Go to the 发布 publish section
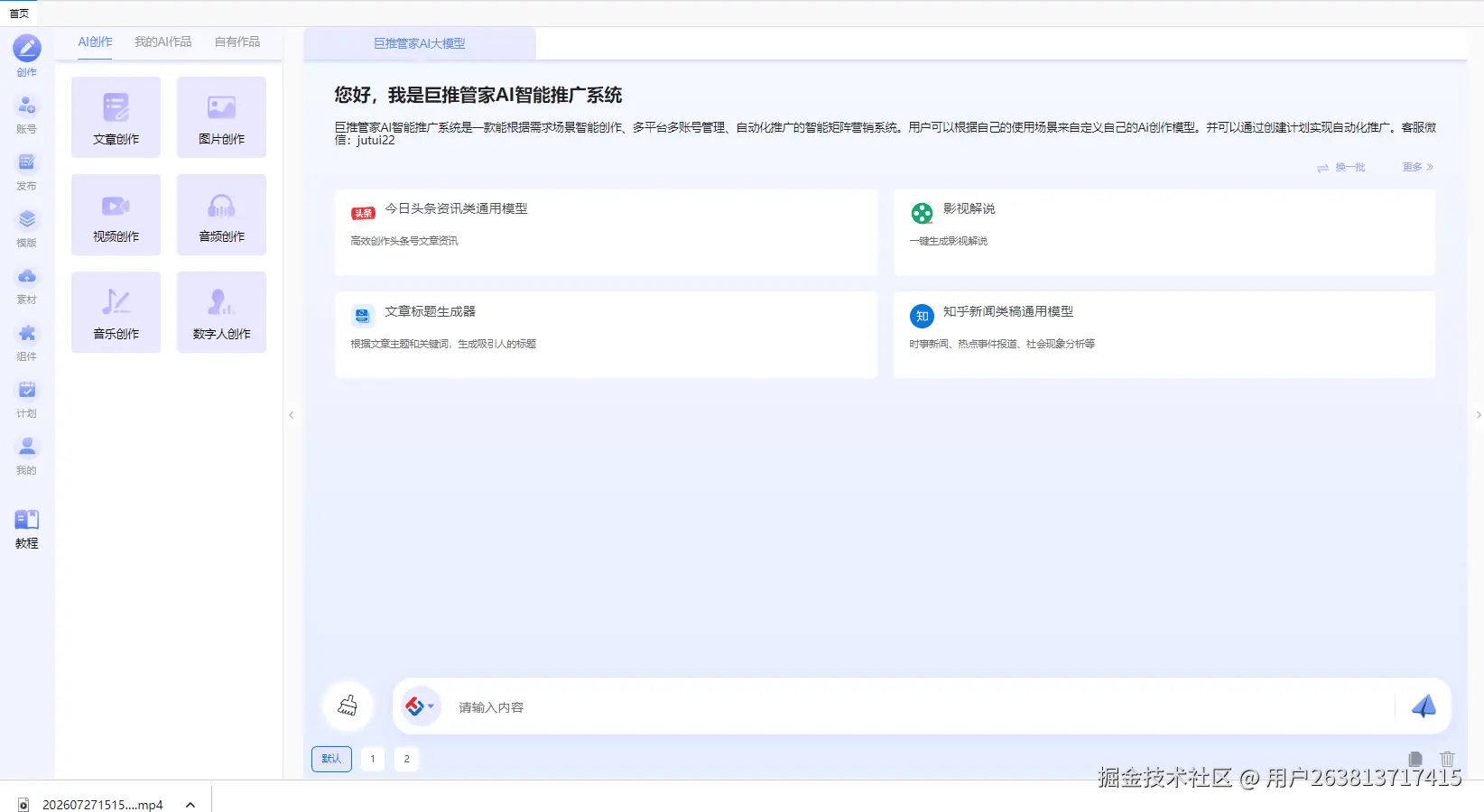1484x812 pixels. click(27, 171)
